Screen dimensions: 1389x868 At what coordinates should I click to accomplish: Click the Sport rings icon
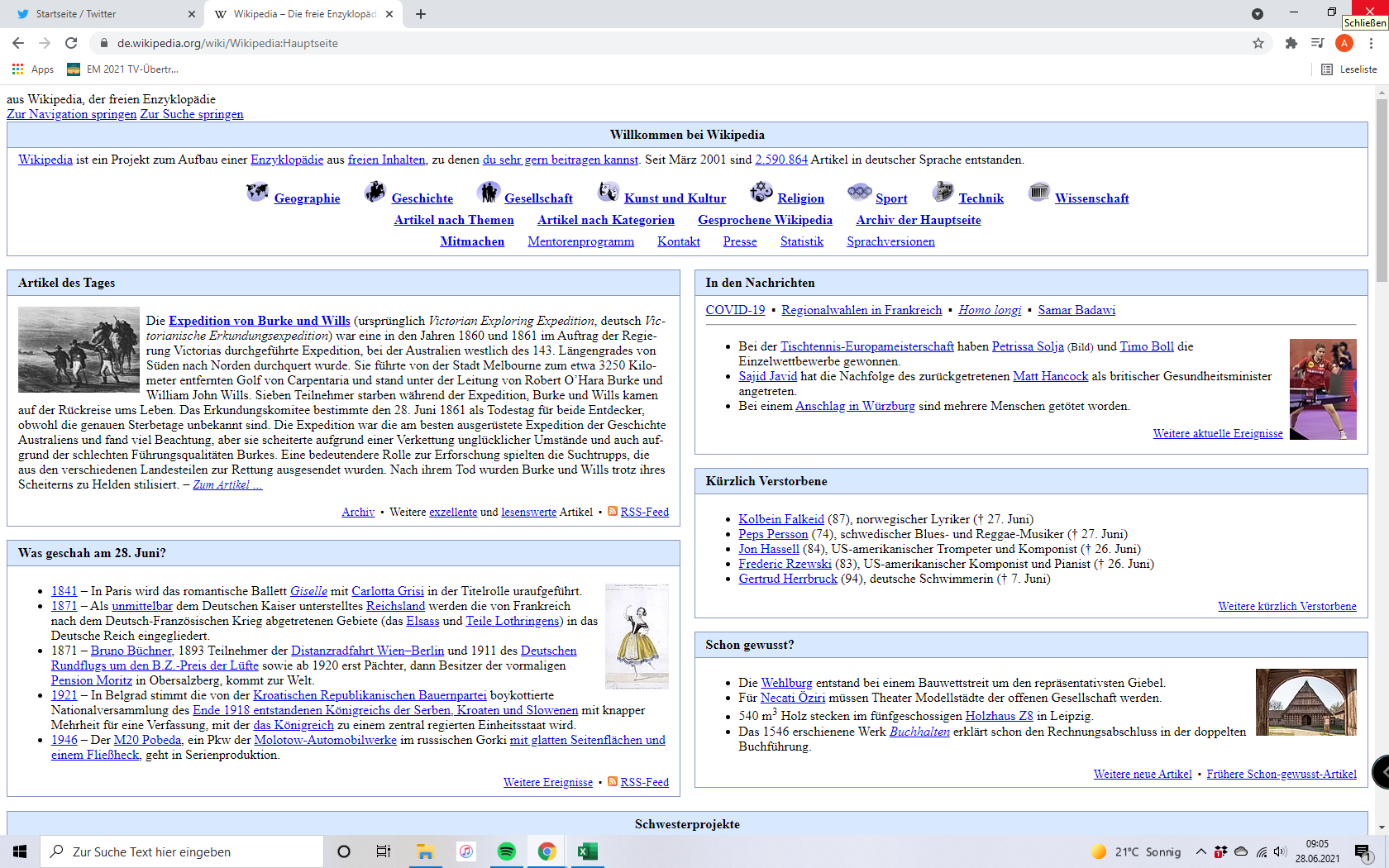click(860, 192)
